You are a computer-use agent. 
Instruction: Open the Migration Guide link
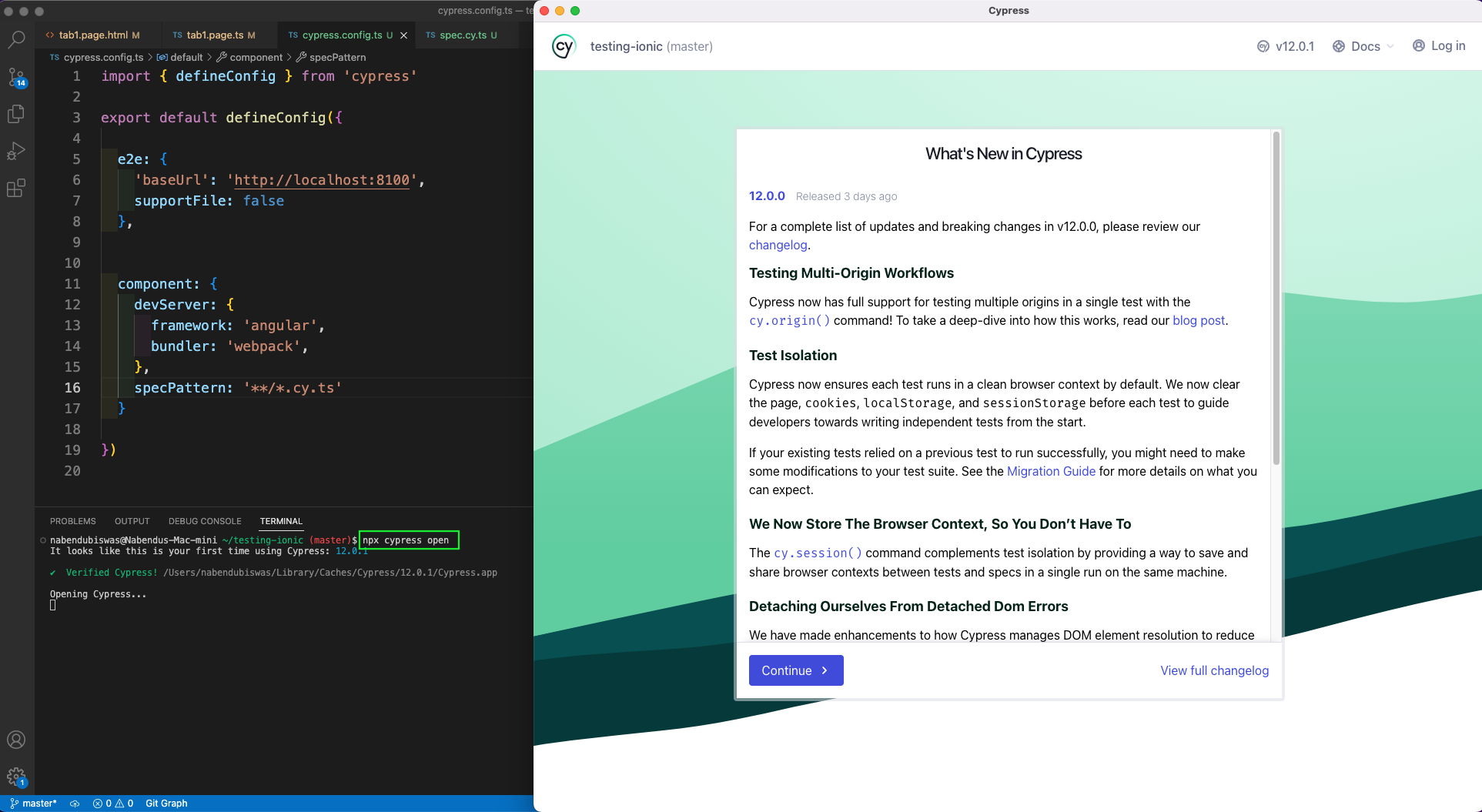tap(1051, 471)
